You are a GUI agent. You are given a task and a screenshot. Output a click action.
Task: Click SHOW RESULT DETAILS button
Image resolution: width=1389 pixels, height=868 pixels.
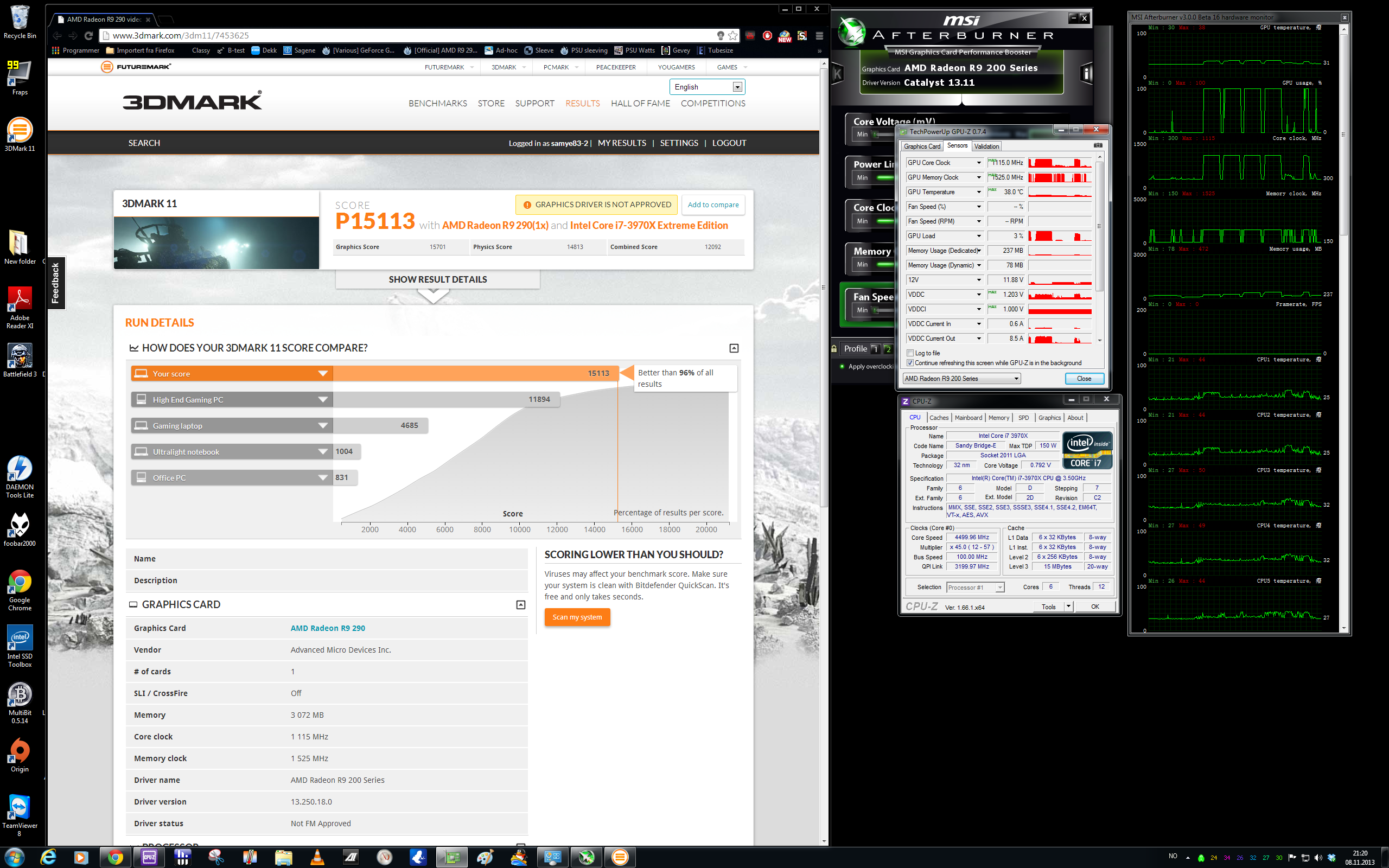click(x=437, y=279)
